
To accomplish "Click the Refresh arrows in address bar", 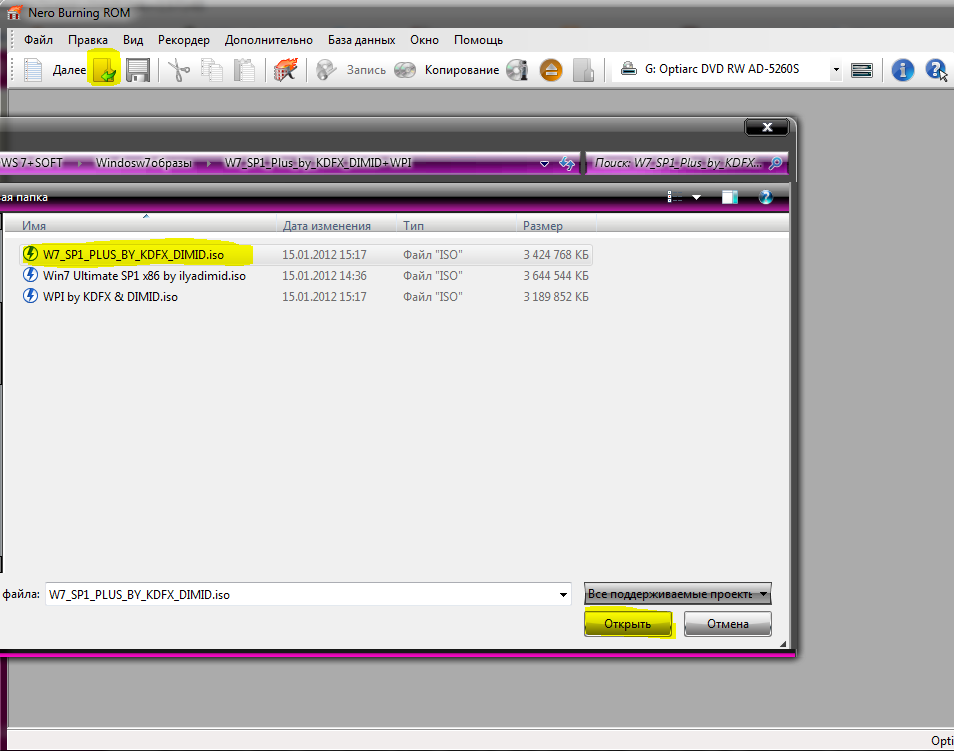I will 566,163.
